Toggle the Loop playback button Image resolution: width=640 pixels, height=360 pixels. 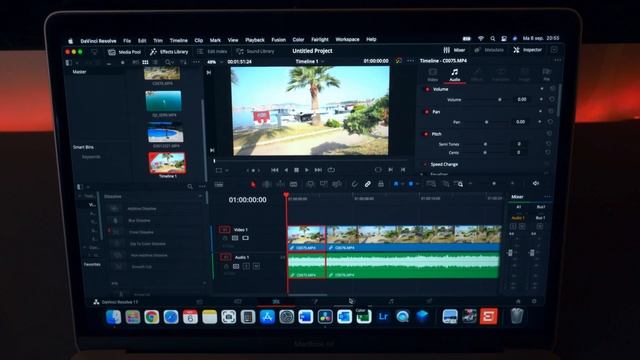(331, 170)
